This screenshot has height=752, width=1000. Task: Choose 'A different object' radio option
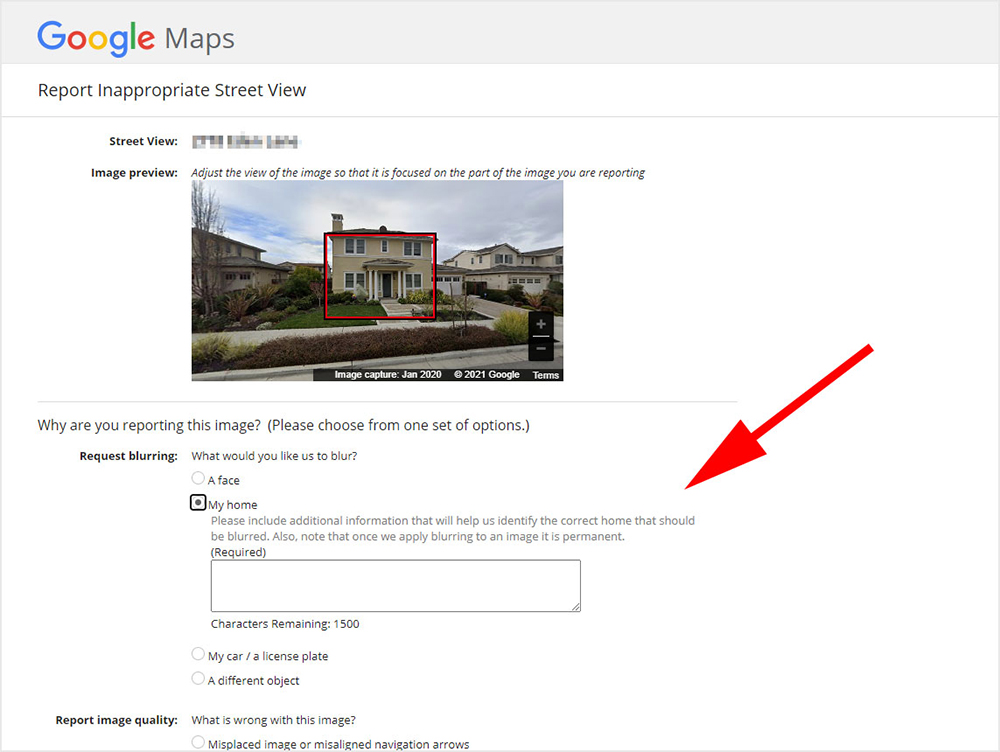click(198, 679)
